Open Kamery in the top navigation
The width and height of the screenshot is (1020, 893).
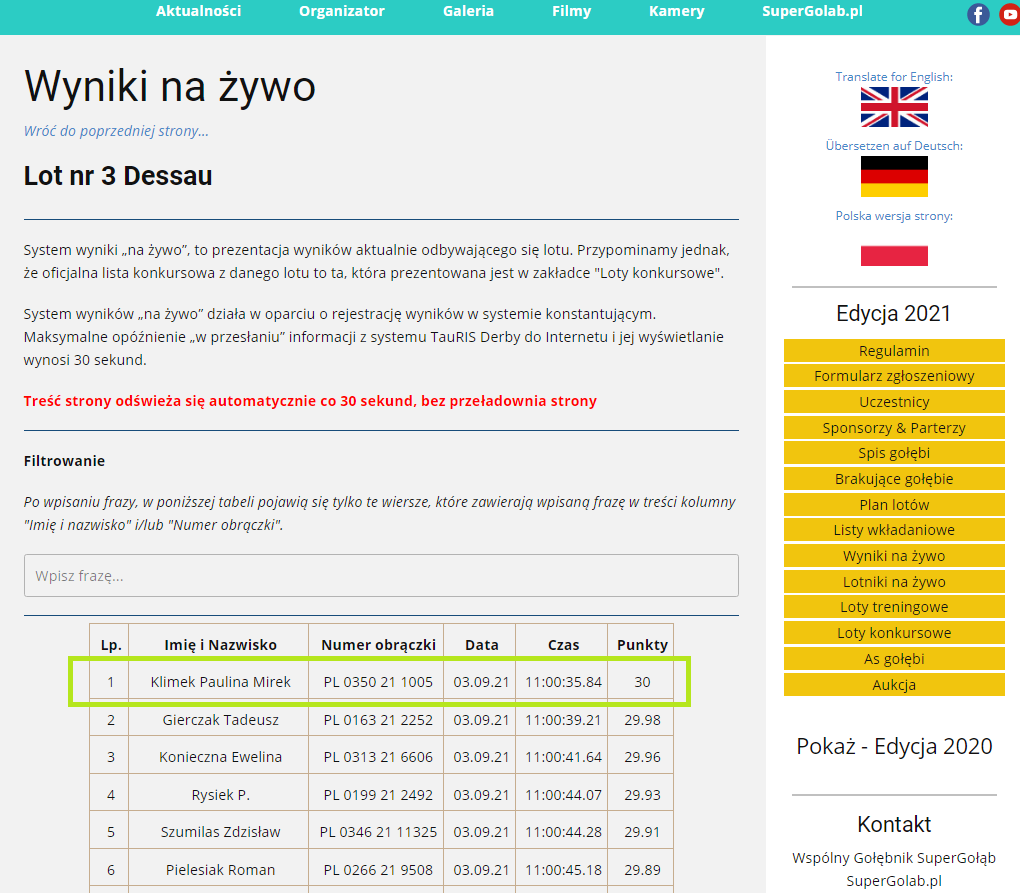click(676, 12)
